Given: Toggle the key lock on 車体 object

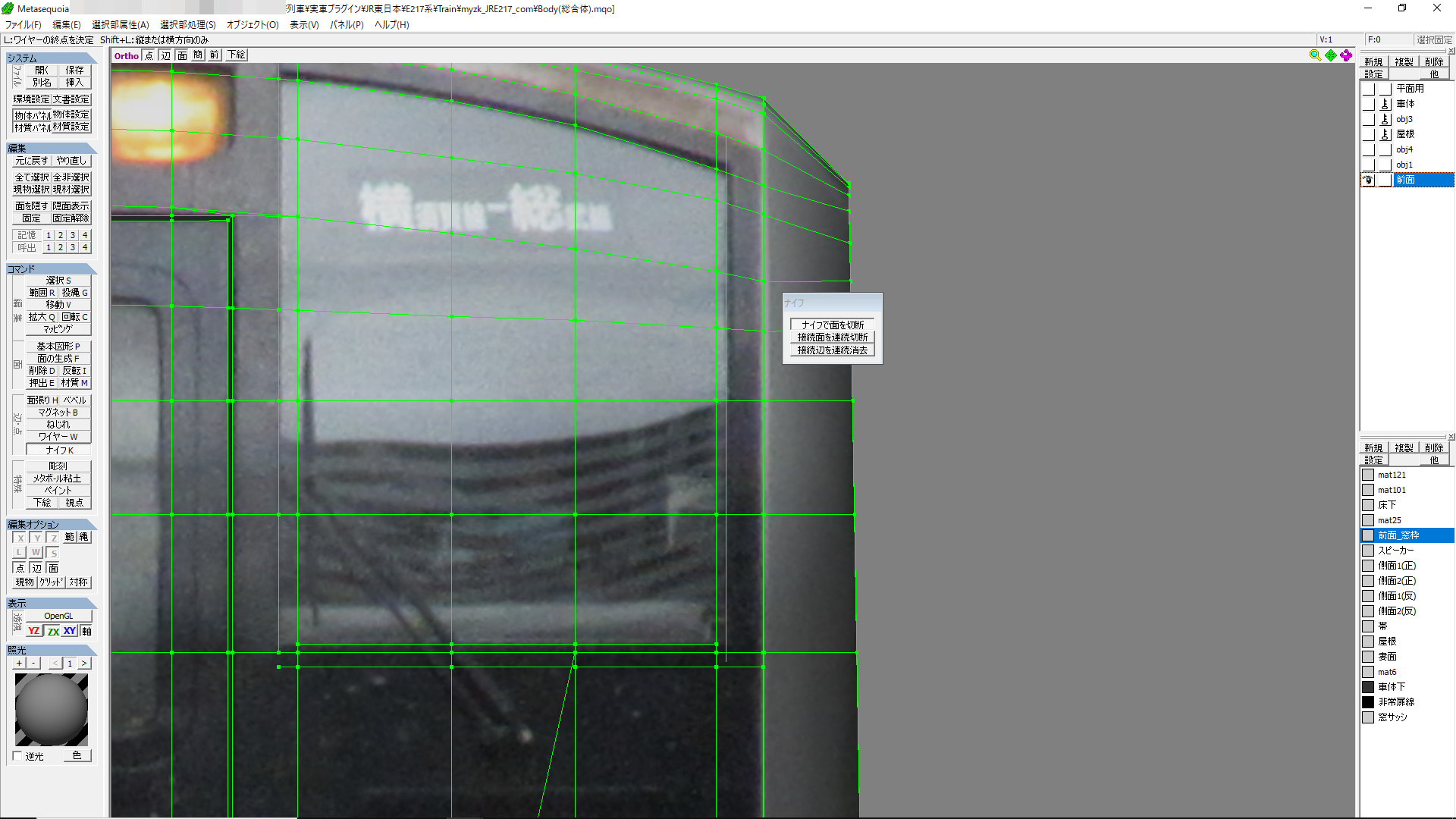Looking at the screenshot, I should 1385,104.
